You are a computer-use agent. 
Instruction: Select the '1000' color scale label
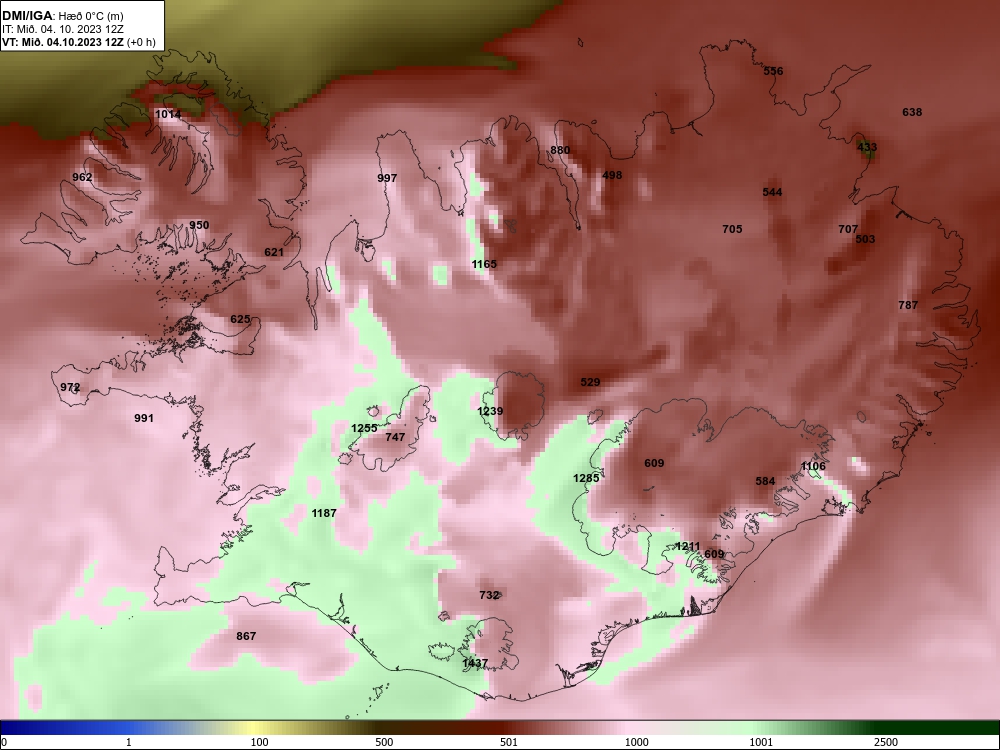(x=636, y=742)
